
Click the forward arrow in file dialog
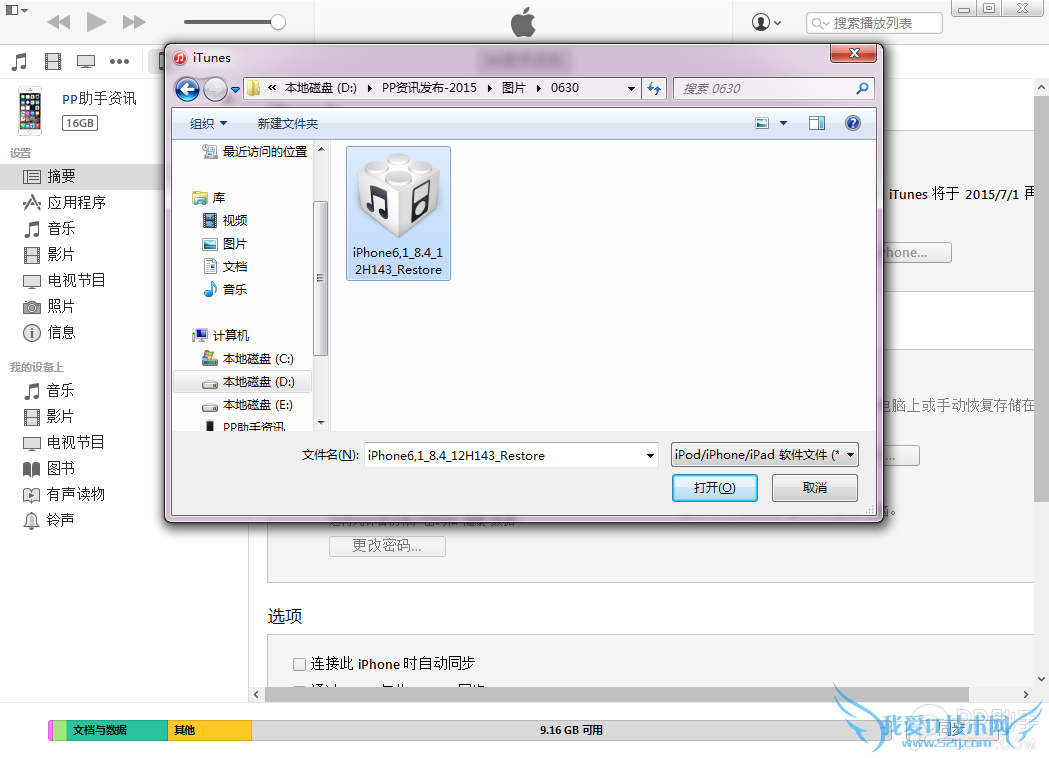[215, 89]
